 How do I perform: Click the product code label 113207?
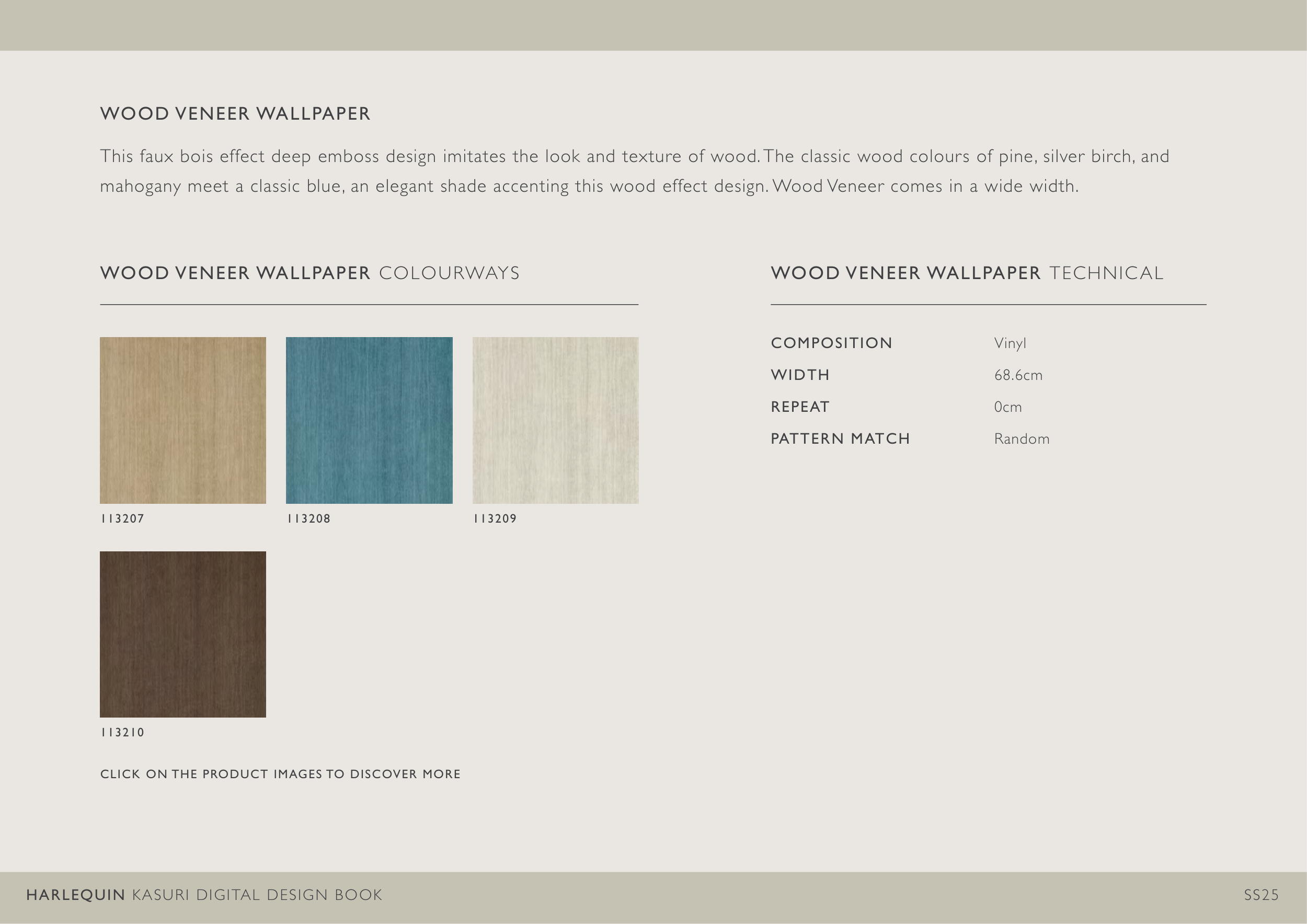click(x=122, y=518)
